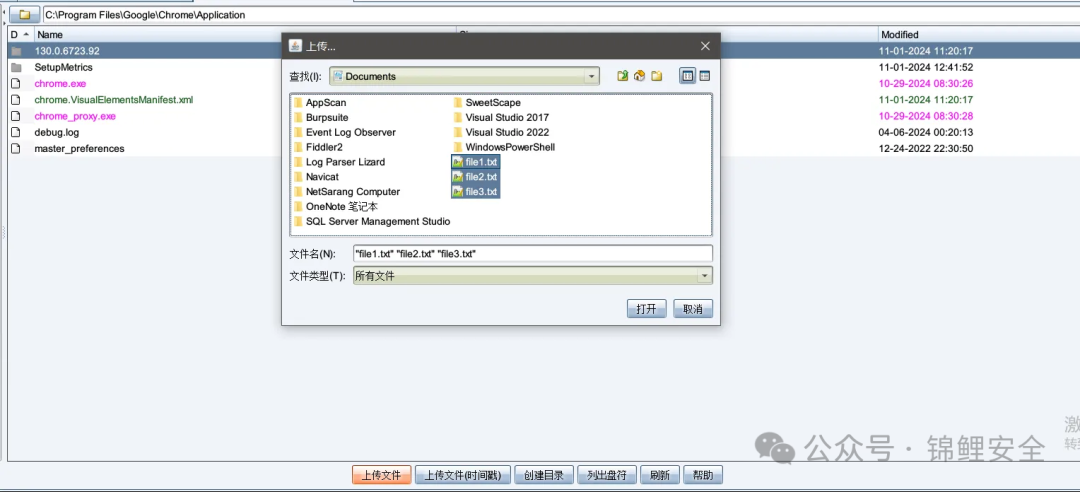Close the 上传 dialog
Screen dimensions: 1080x492
705,46
